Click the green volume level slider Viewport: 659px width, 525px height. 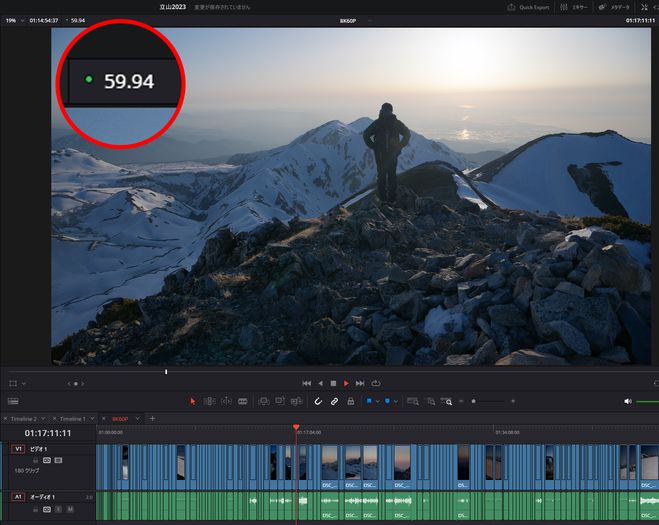point(647,402)
